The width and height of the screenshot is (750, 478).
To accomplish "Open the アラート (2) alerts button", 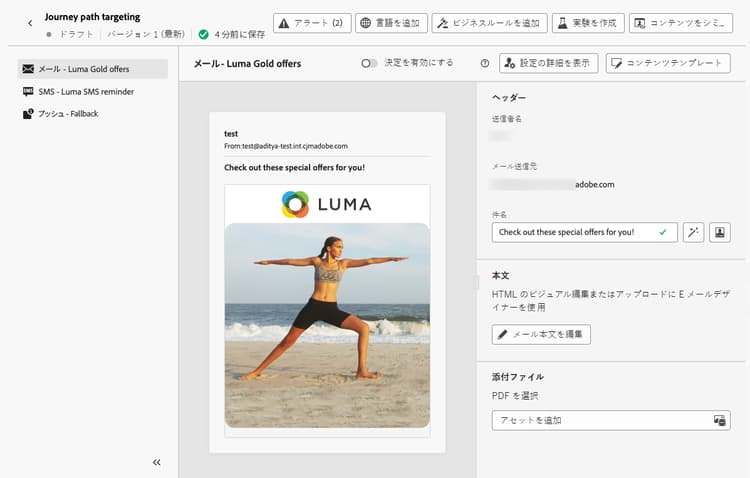I will [312, 23].
